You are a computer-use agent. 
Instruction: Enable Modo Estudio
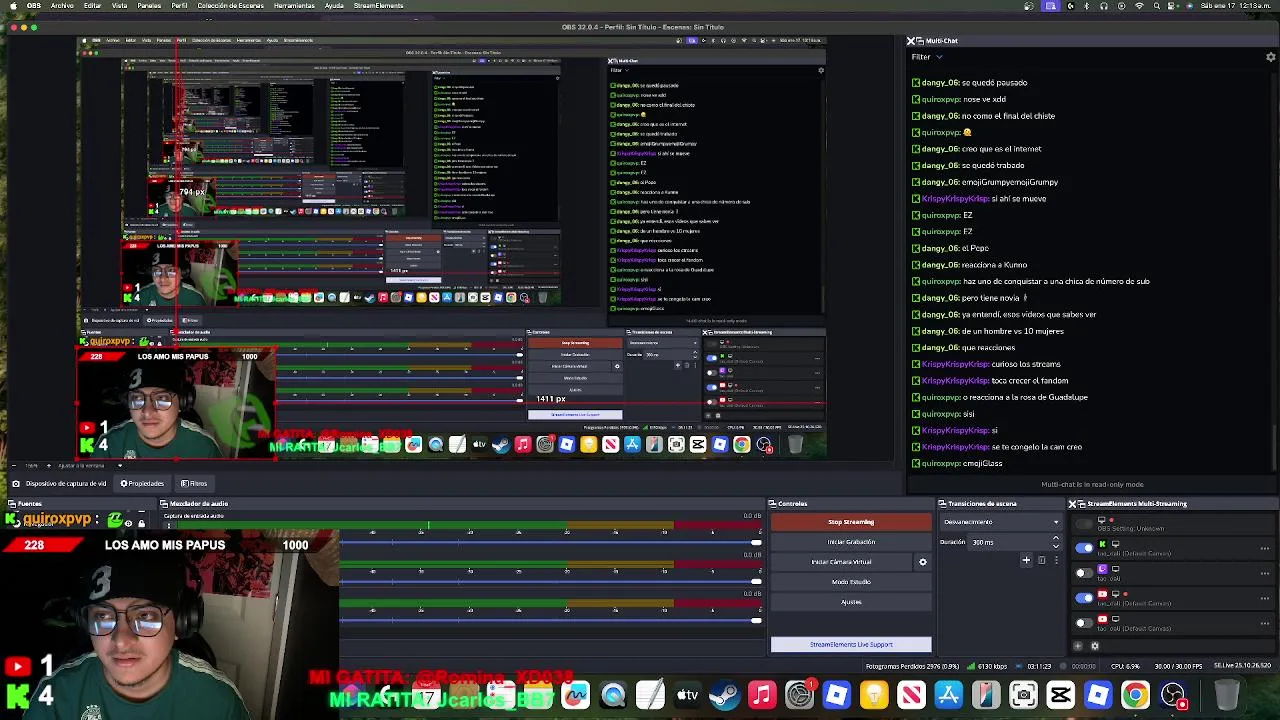(x=851, y=582)
